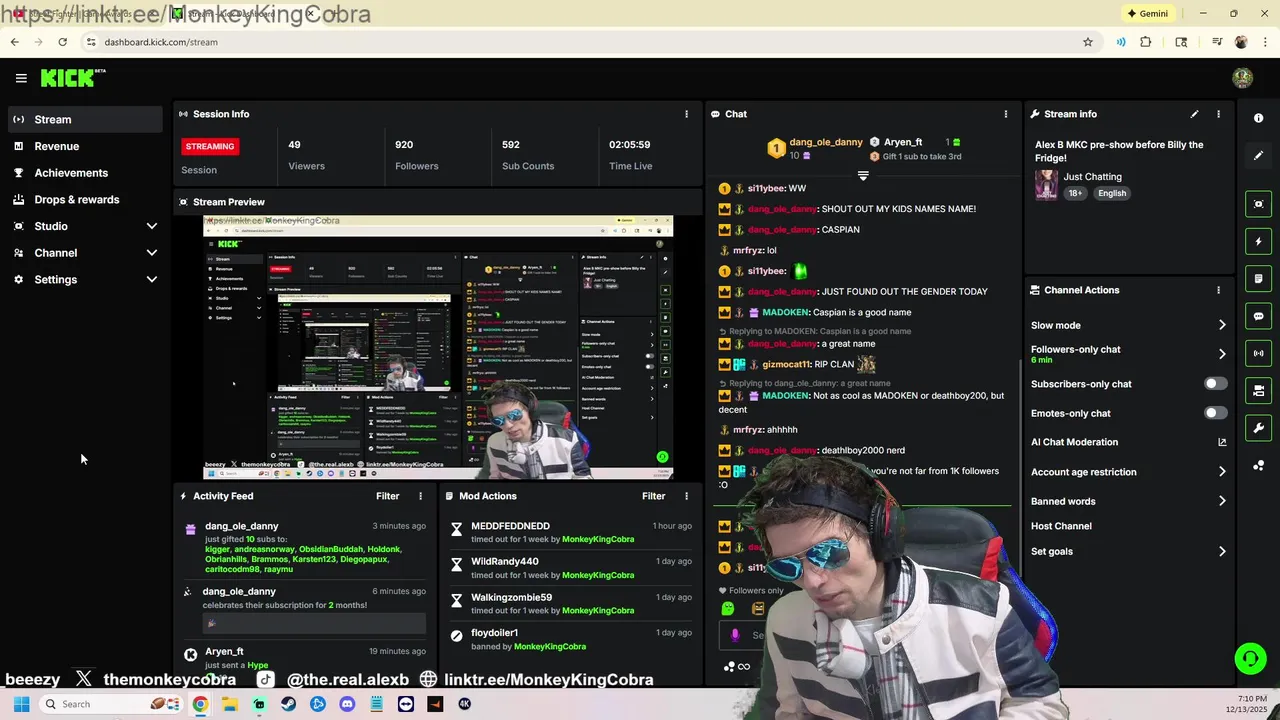Click the pencil icon in the right rail

[1258, 156]
